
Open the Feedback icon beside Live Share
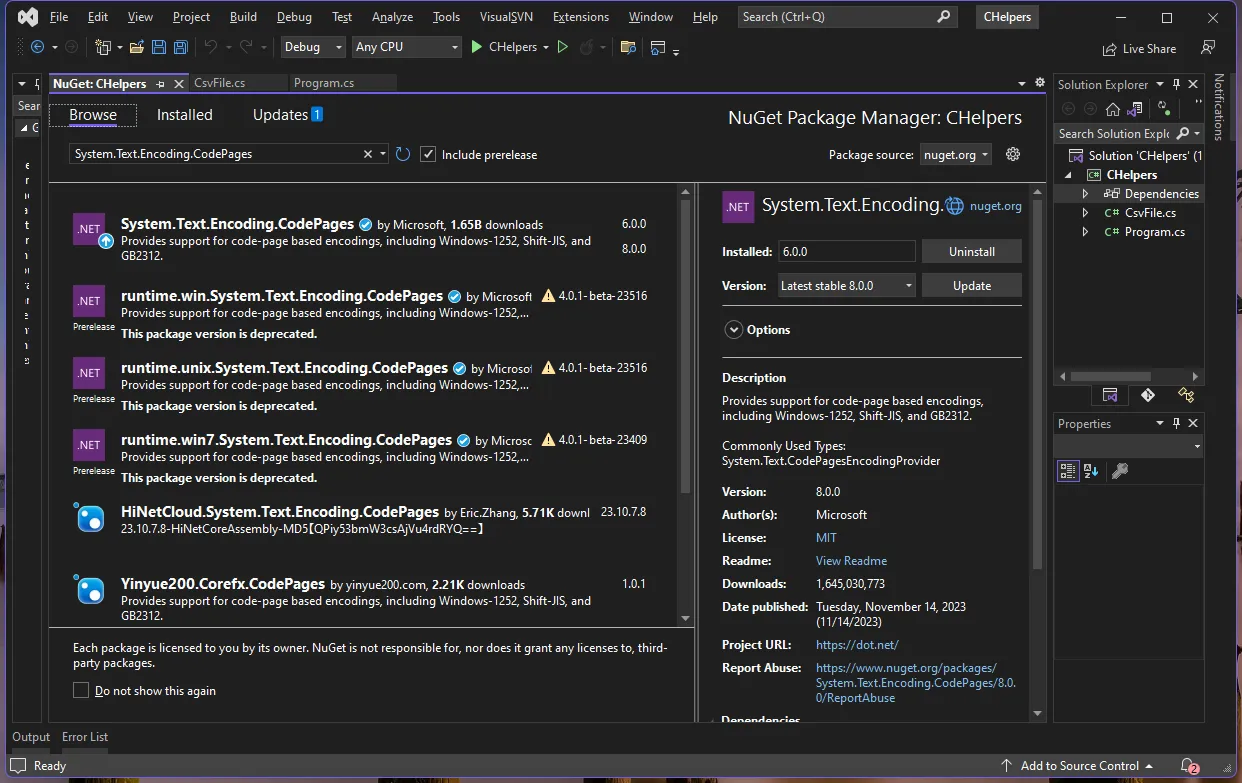(1208, 48)
